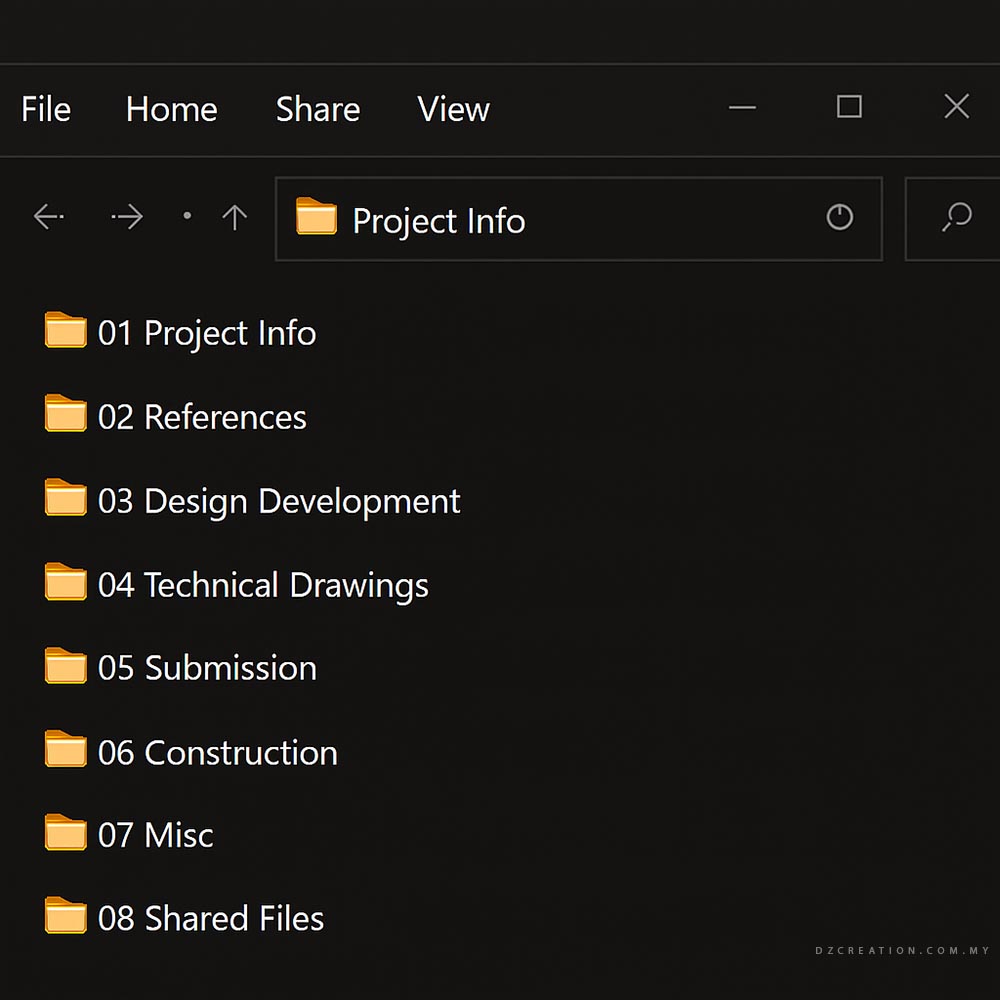
Task: Click the refresh icon in address bar
Action: coord(839,217)
